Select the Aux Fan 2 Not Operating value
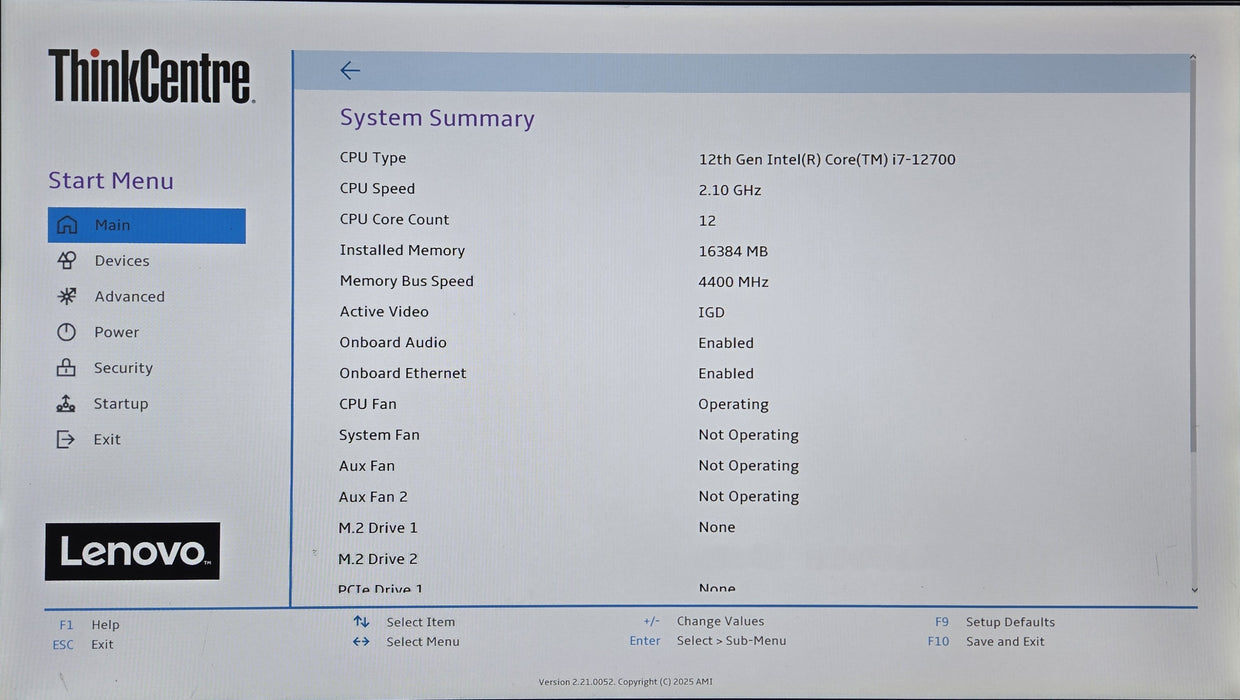The width and height of the screenshot is (1240, 700). 748,497
